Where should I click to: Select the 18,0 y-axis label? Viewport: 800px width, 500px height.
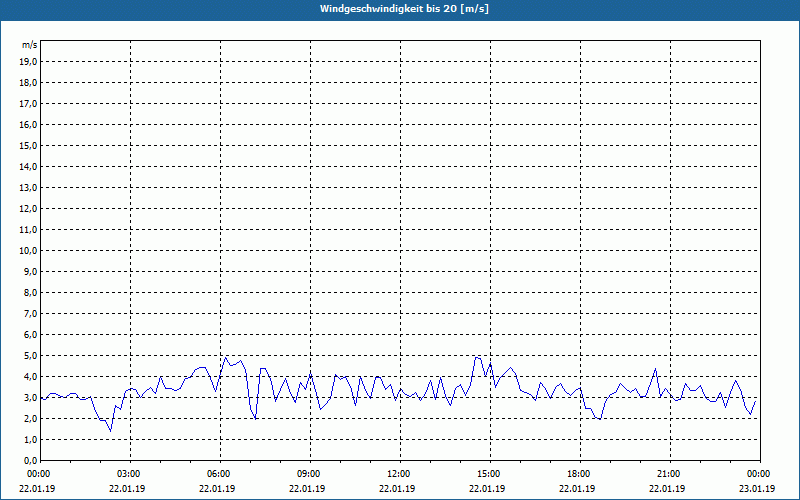coord(28,83)
